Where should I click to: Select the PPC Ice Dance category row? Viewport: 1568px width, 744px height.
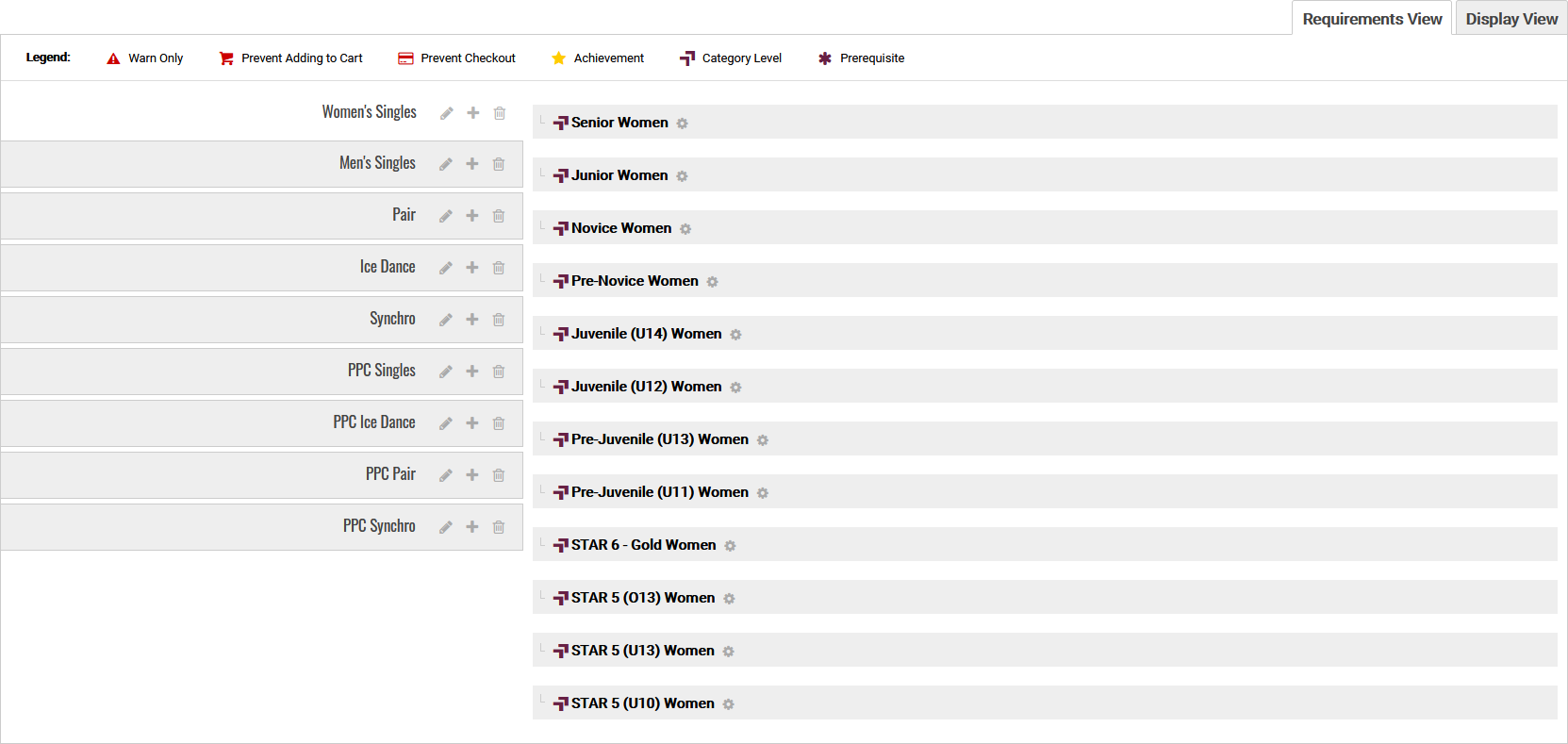[374, 422]
